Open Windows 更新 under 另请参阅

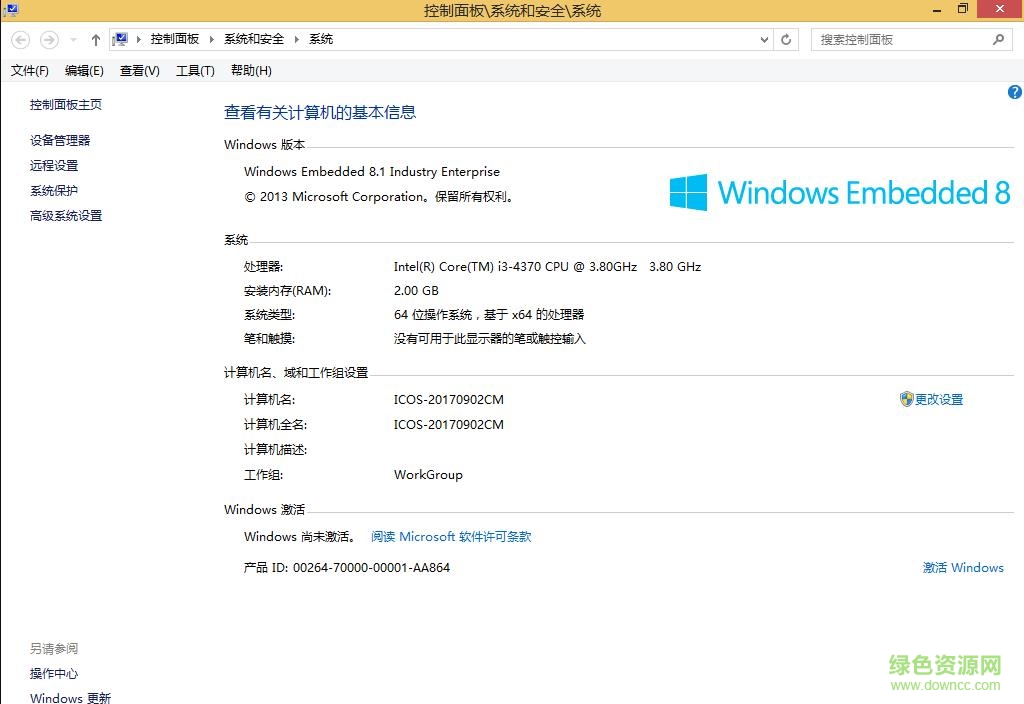pos(70,697)
